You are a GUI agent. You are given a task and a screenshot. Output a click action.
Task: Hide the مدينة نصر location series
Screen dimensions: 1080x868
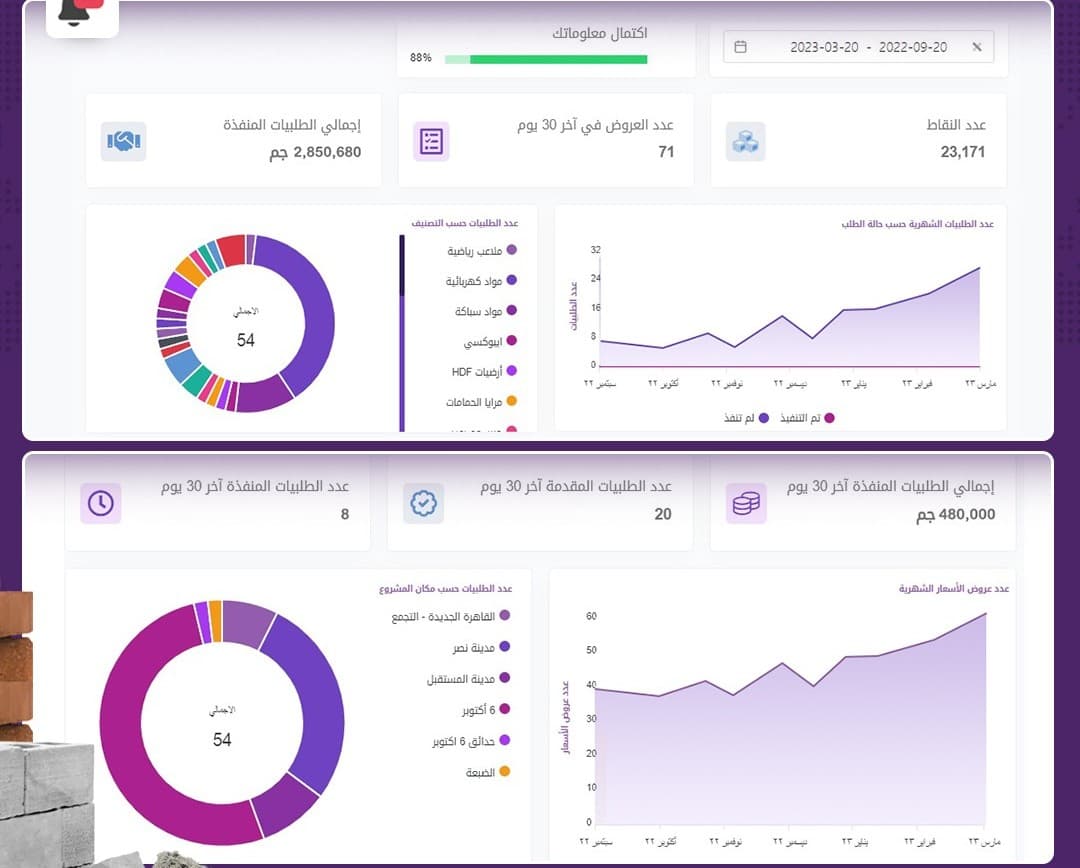[x=481, y=648]
